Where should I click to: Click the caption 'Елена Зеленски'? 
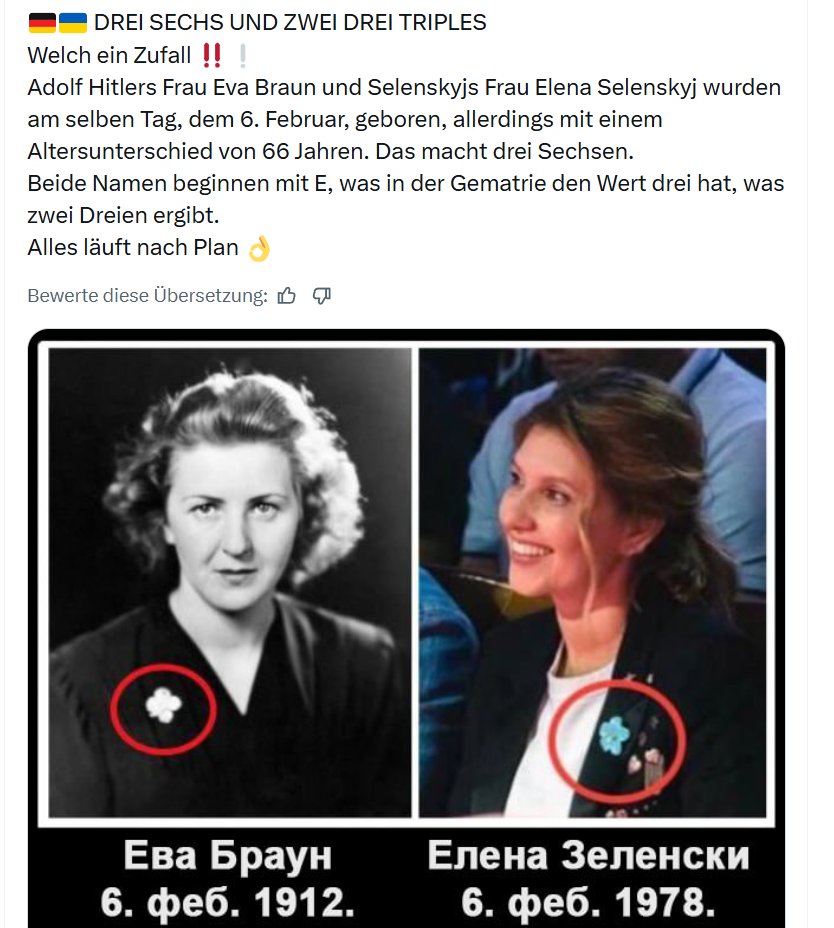click(x=588, y=855)
